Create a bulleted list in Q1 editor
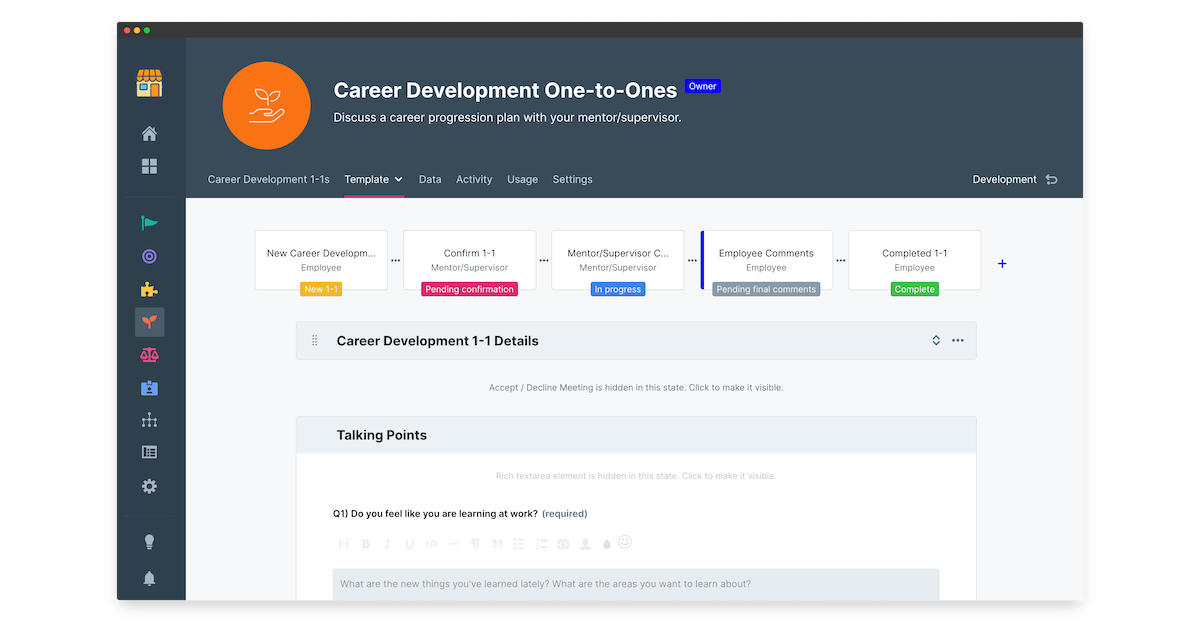The image size is (1200, 622). pyautogui.click(x=519, y=544)
